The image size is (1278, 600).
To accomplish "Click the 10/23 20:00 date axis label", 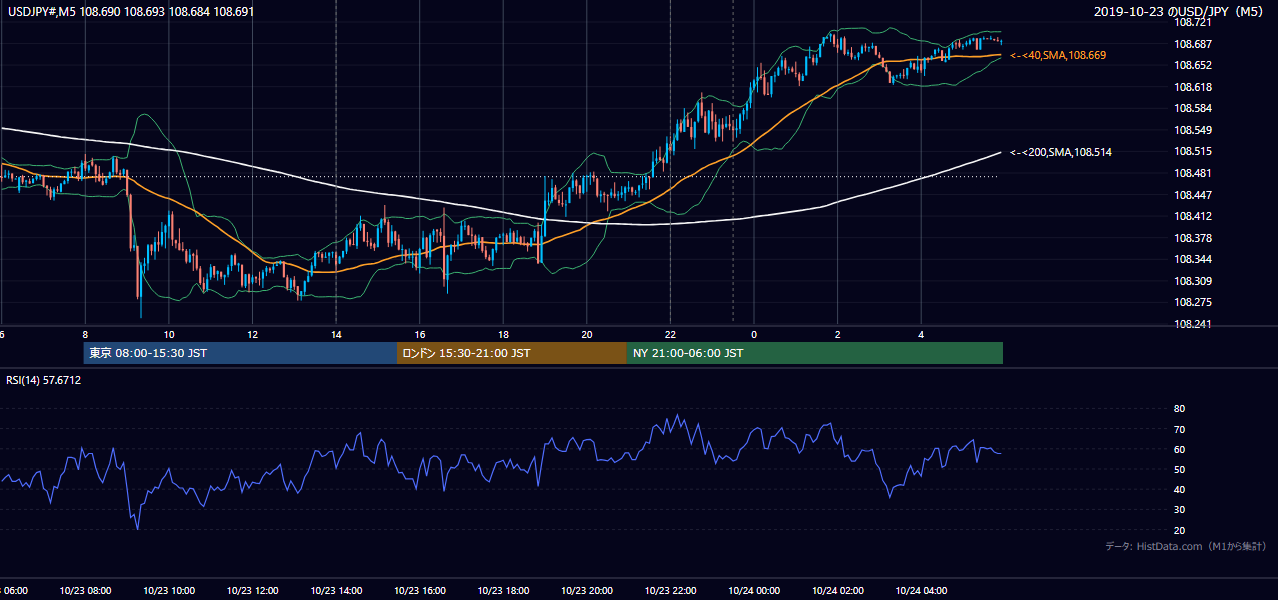I will [587, 591].
